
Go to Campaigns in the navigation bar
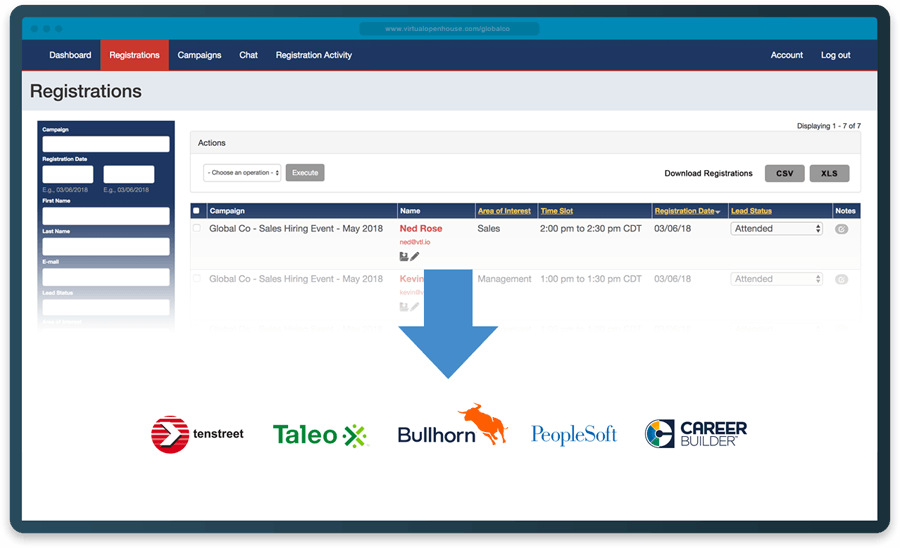[199, 55]
